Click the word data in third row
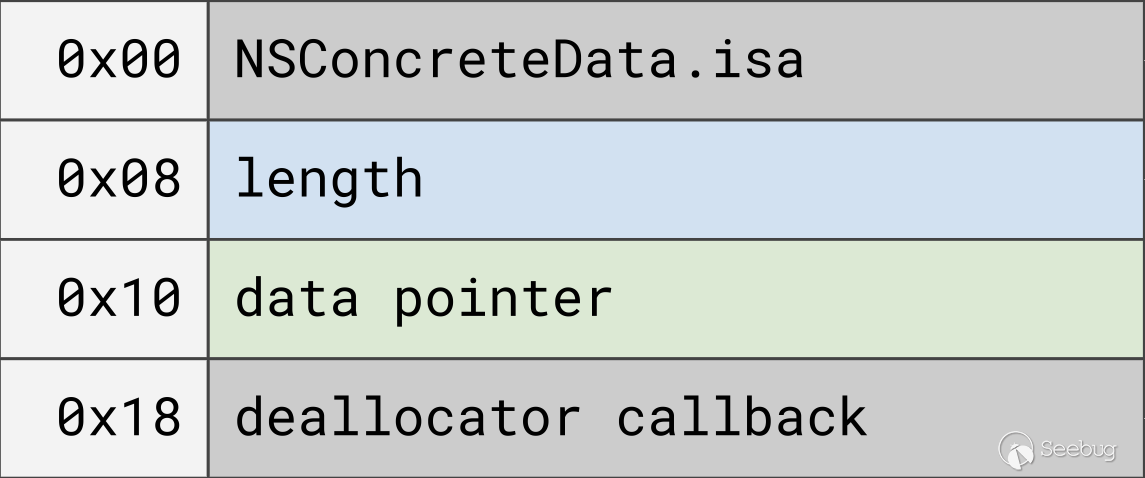The height and width of the screenshot is (478, 1145). [296, 298]
